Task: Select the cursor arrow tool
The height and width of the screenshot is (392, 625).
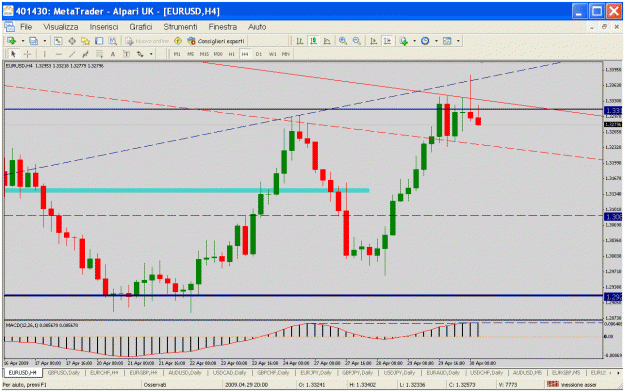Action: click(x=13, y=54)
